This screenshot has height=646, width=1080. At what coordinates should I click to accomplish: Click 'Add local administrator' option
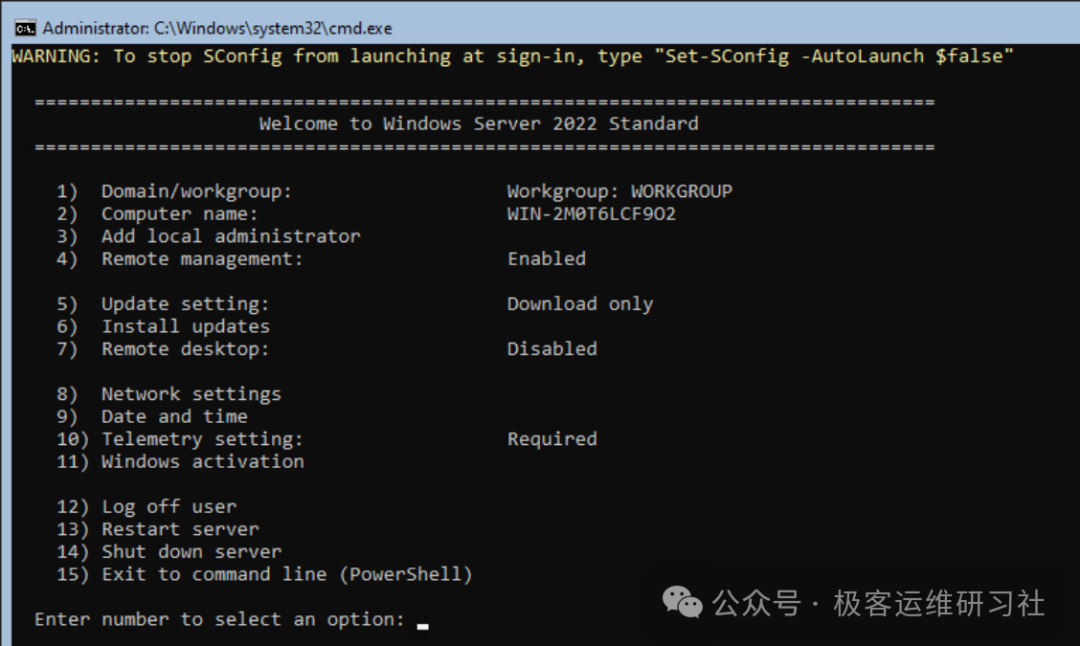click(x=230, y=236)
